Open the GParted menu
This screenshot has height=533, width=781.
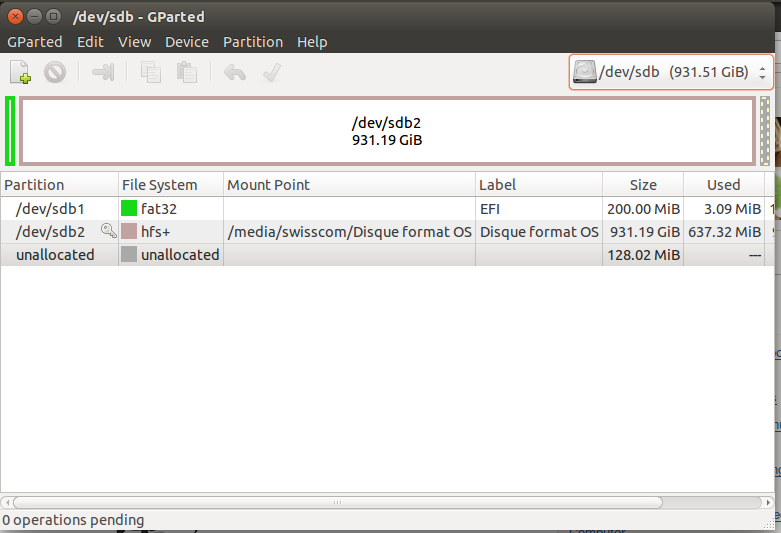tap(35, 42)
